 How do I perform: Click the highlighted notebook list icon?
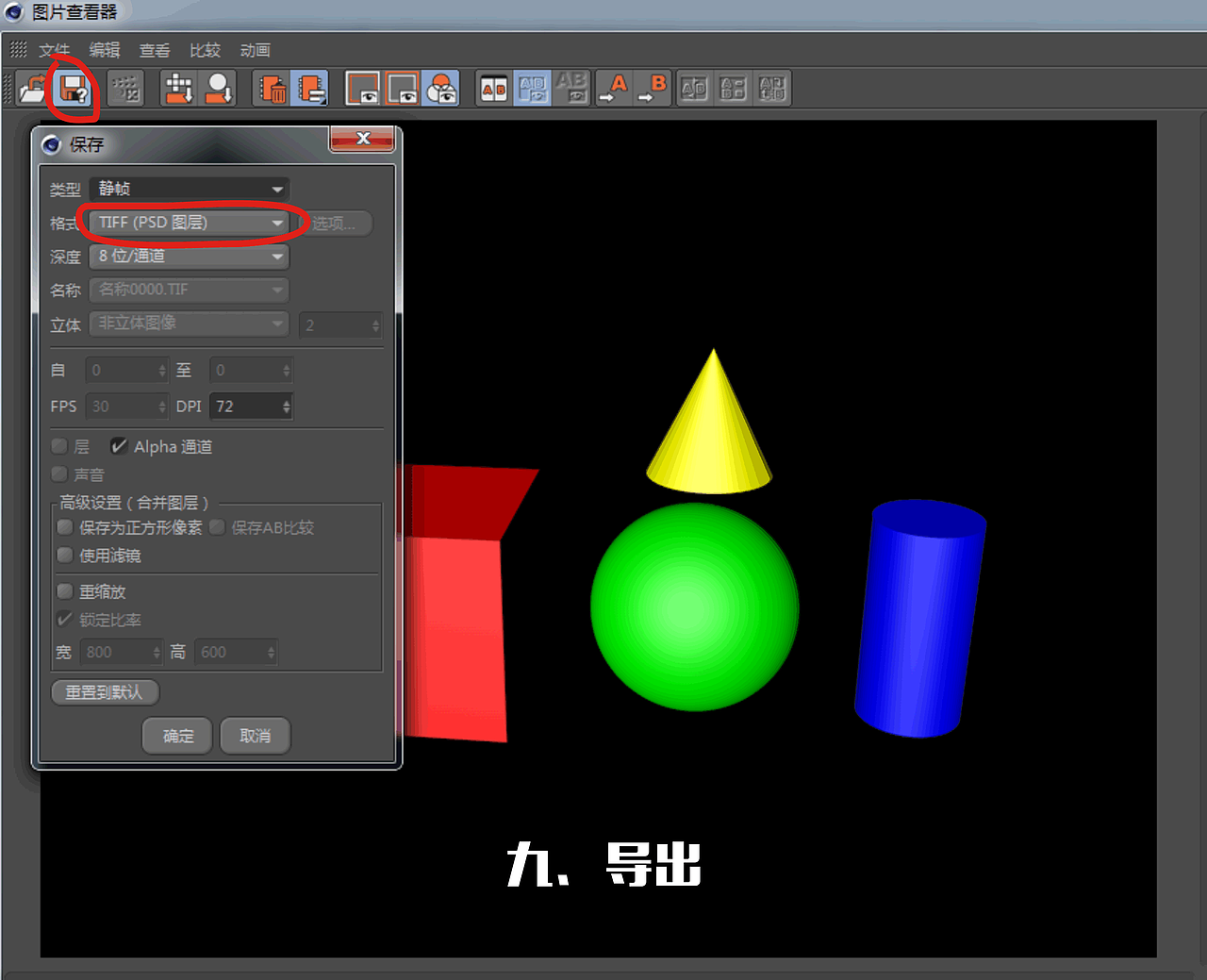click(310, 89)
